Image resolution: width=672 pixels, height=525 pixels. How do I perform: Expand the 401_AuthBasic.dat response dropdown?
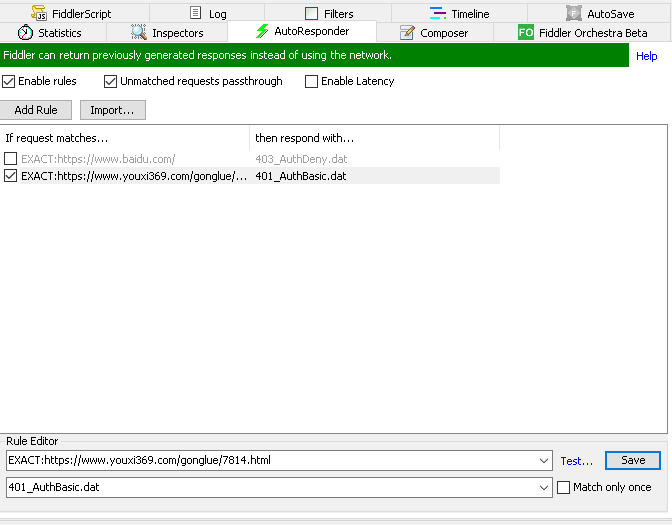544,488
